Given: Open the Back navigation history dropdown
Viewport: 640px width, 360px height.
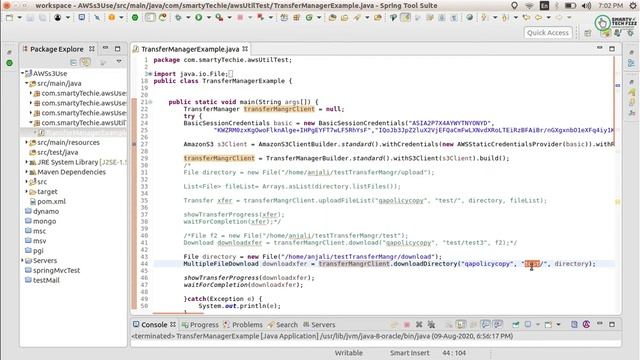Looking at the screenshot, I should pyautogui.click(x=549, y=18).
